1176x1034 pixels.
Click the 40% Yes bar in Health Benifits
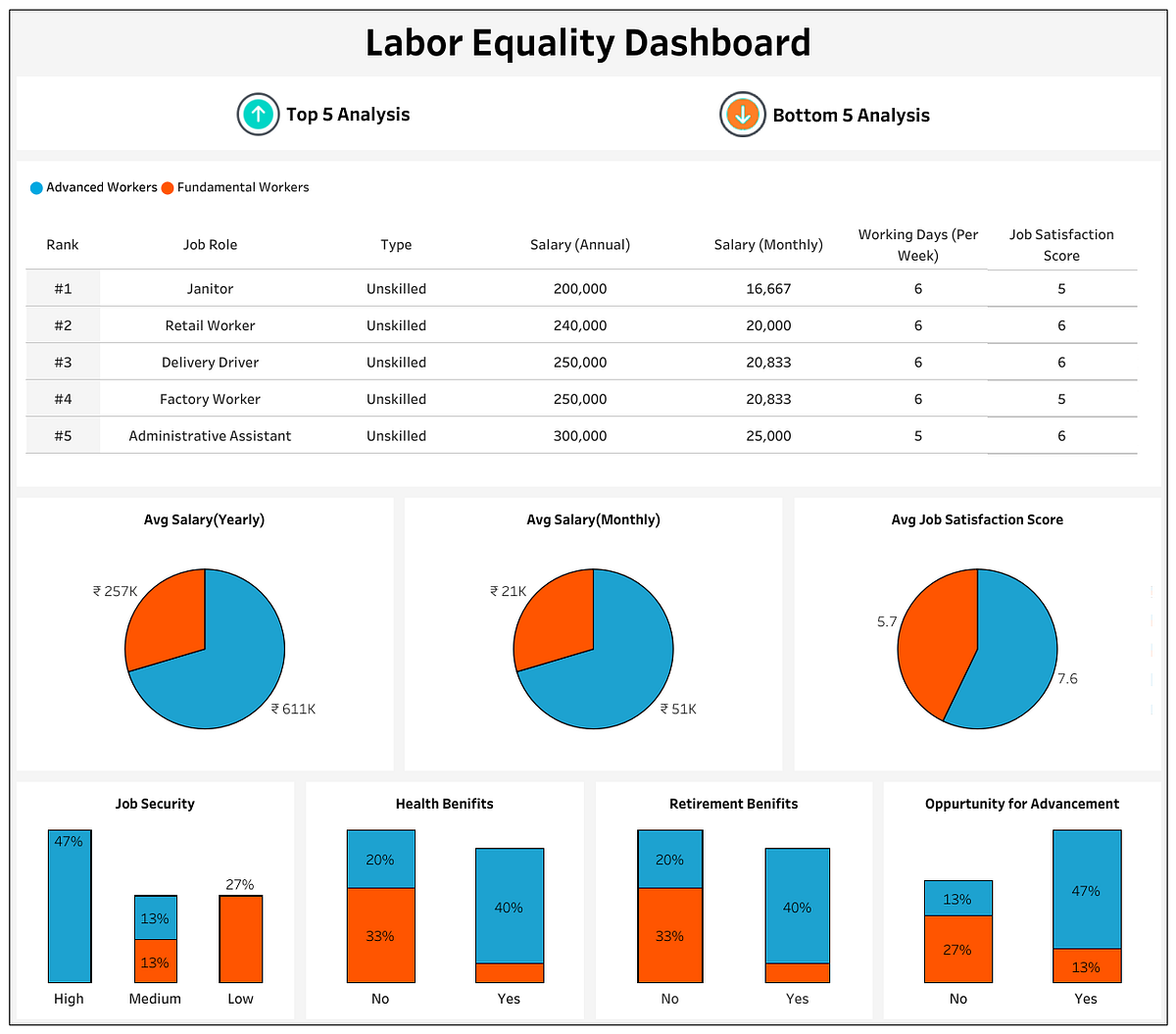click(x=509, y=908)
